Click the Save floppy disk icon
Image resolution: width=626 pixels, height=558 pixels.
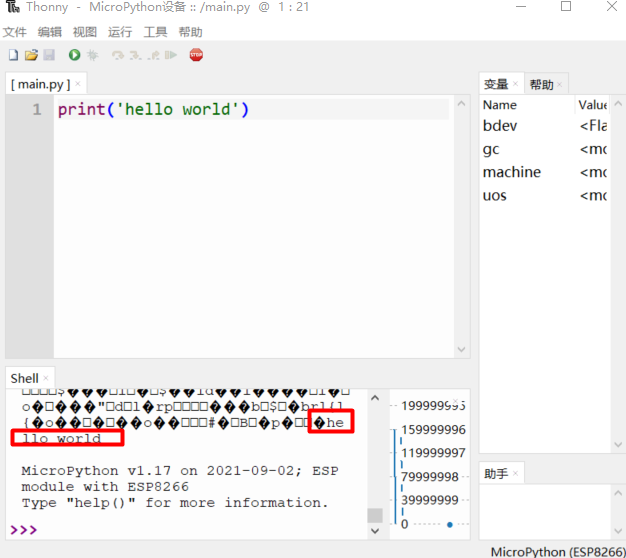point(49,55)
